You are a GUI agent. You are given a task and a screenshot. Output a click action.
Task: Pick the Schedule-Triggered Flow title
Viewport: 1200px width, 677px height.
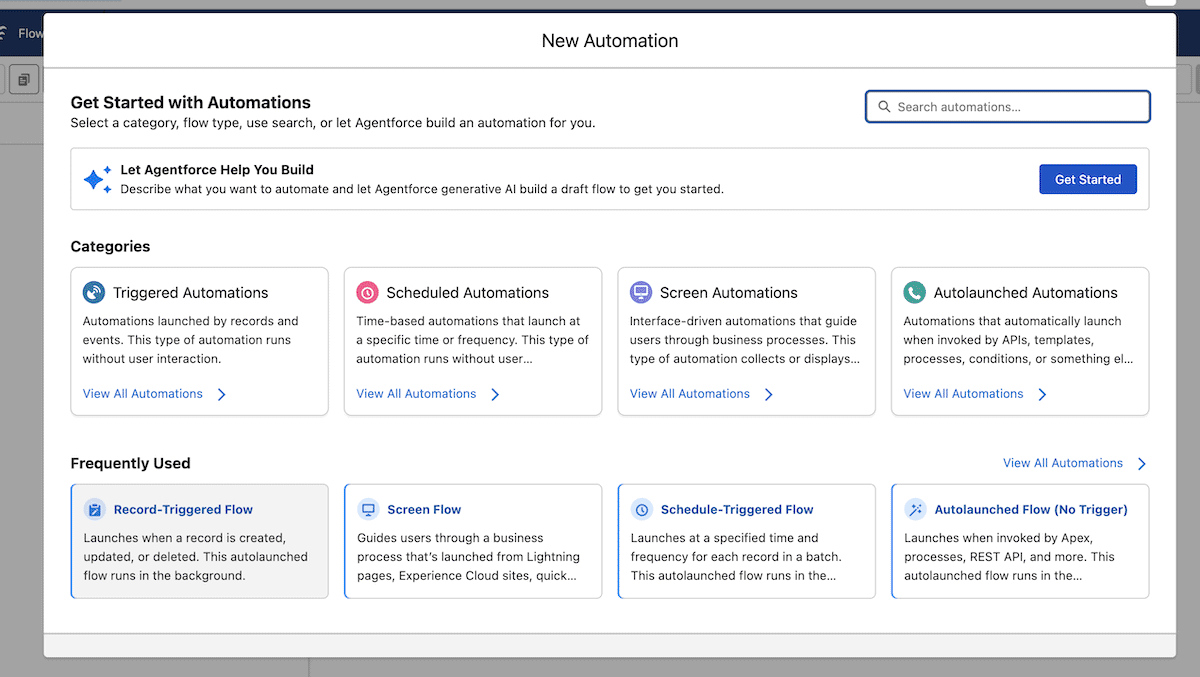pyautogui.click(x=737, y=510)
